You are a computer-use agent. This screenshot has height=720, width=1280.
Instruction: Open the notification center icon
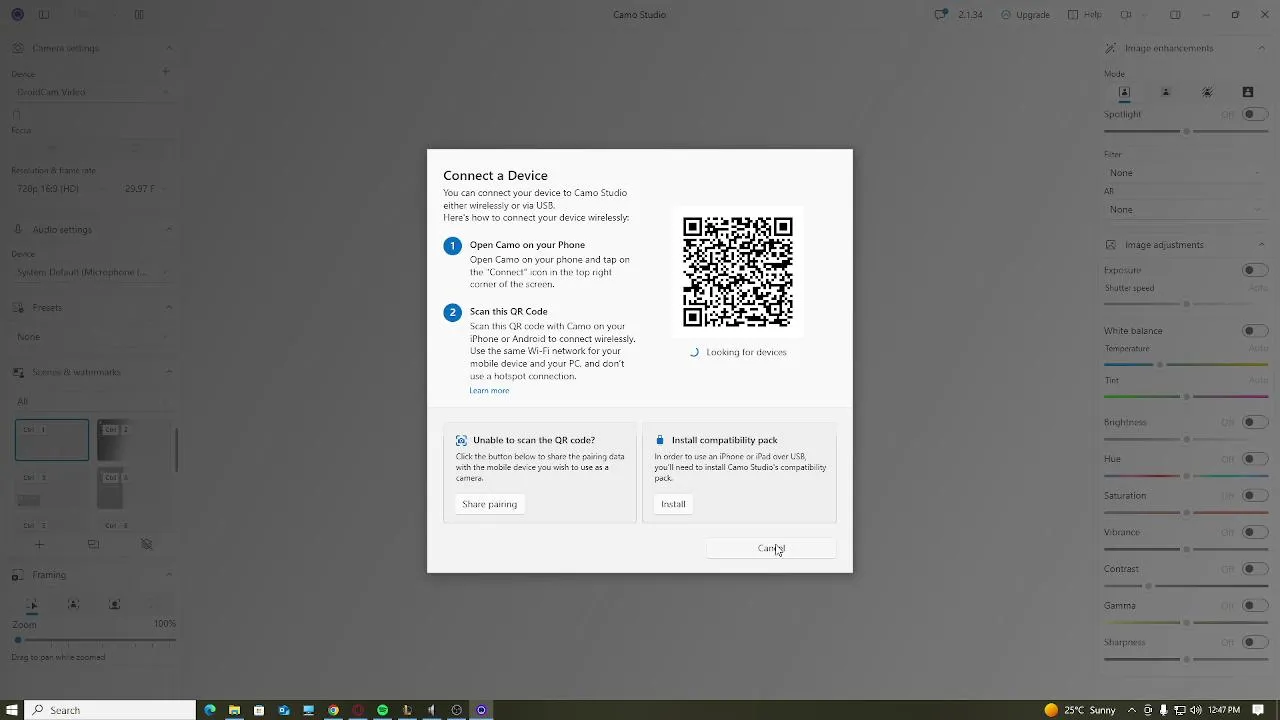point(1258,710)
